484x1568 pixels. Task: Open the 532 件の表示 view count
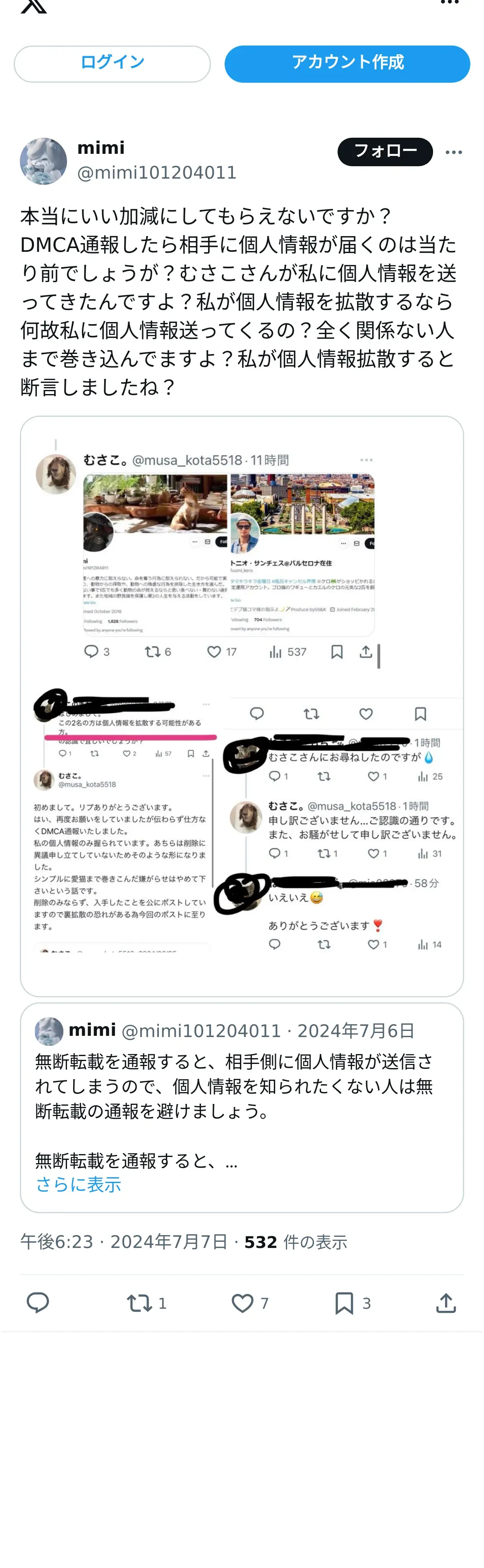click(295, 1242)
